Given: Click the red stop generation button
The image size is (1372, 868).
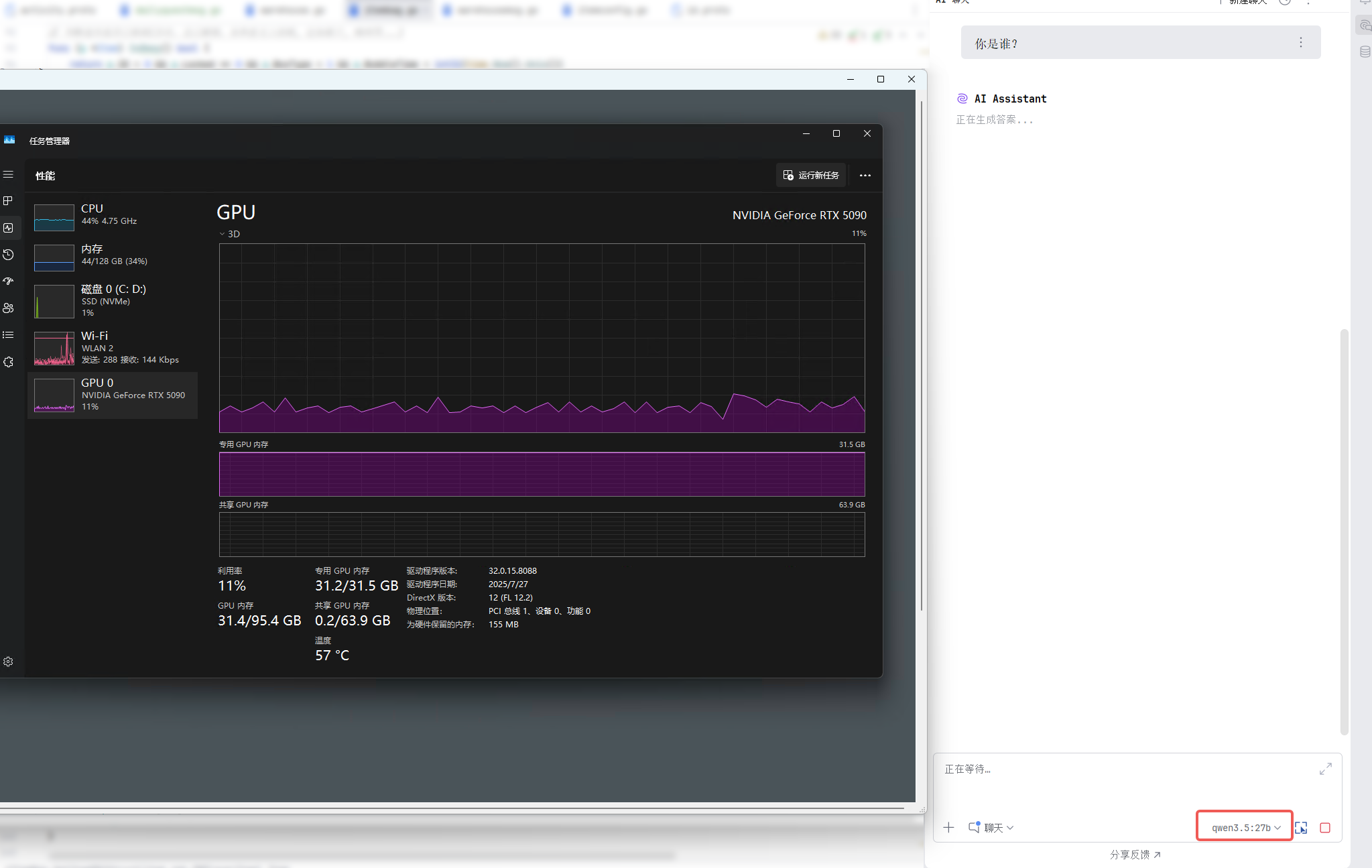Looking at the screenshot, I should (x=1325, y=828).
